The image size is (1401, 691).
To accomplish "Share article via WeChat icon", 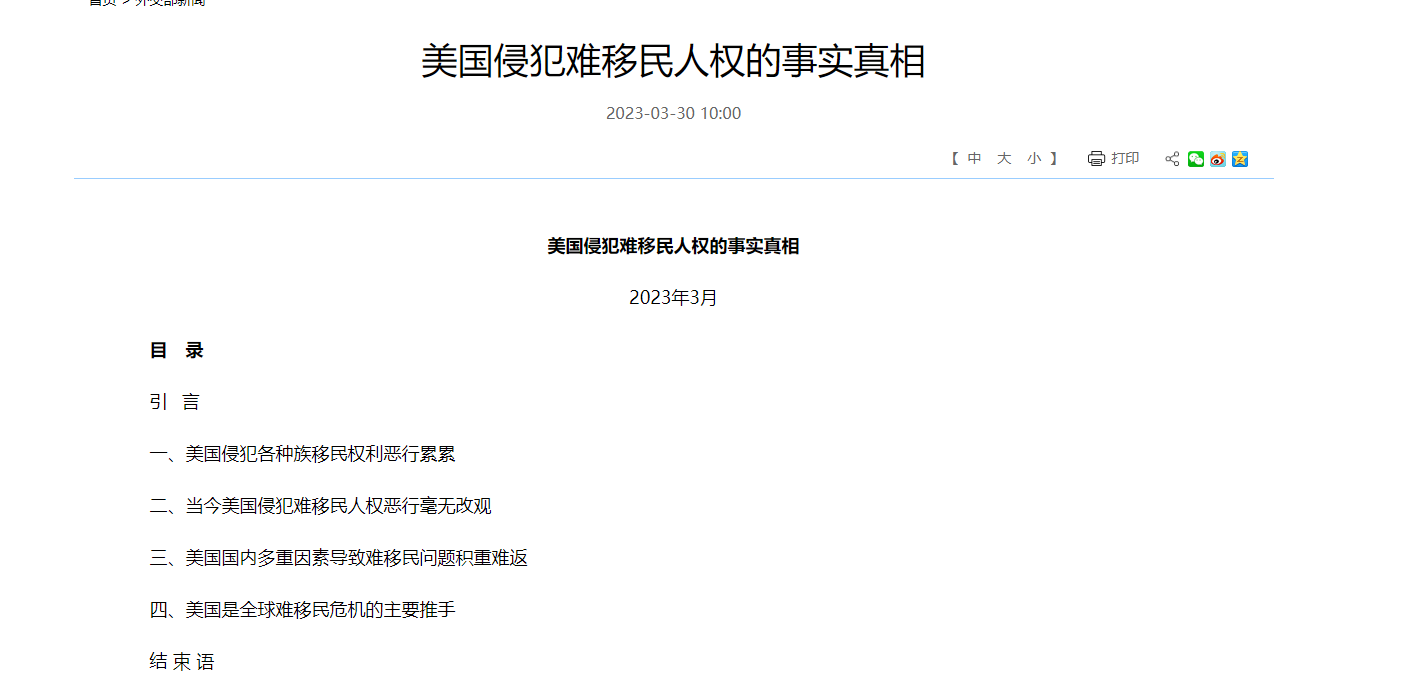I will coord(1195,159).
